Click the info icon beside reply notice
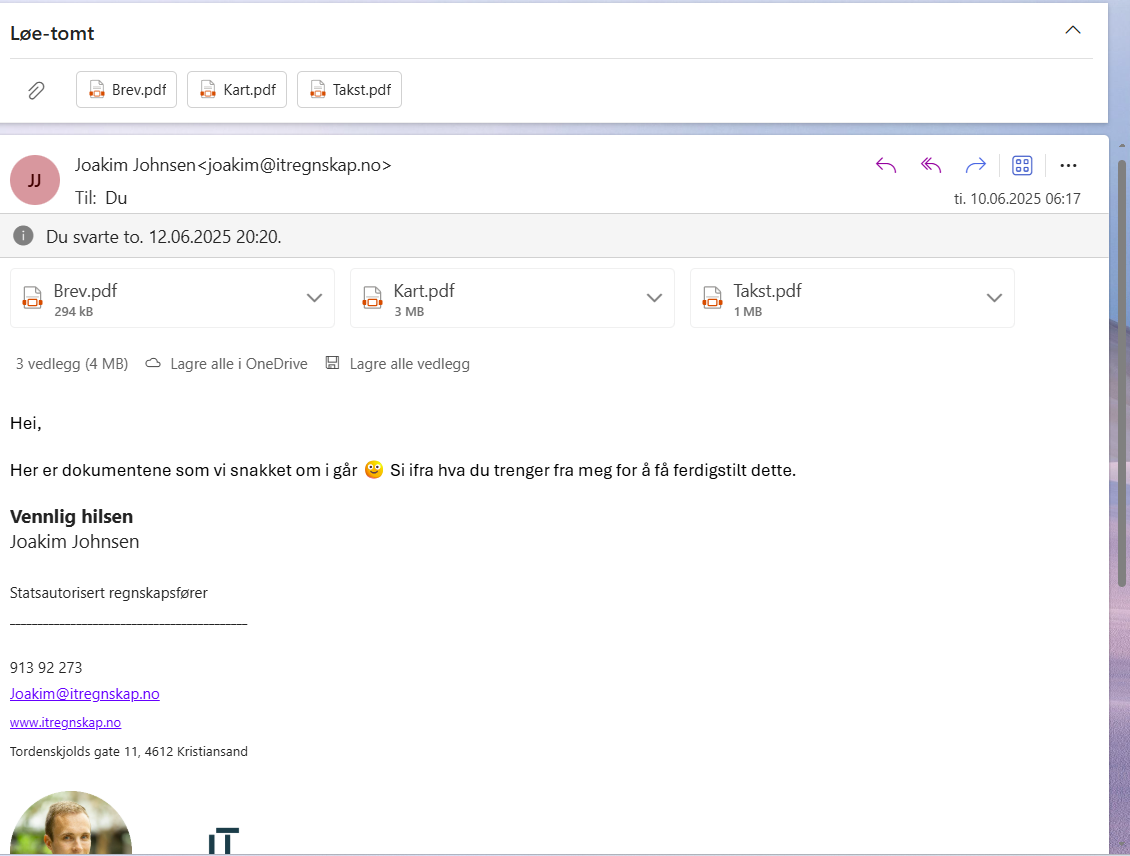The width and height of the screenshot is (1130, 856). click(23, 236)
